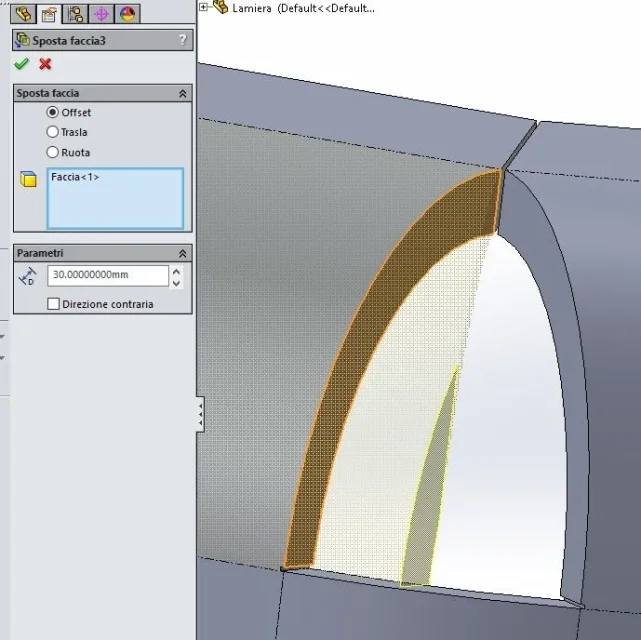Collapse the Sposta faccia section

click(x=183, y=94)
